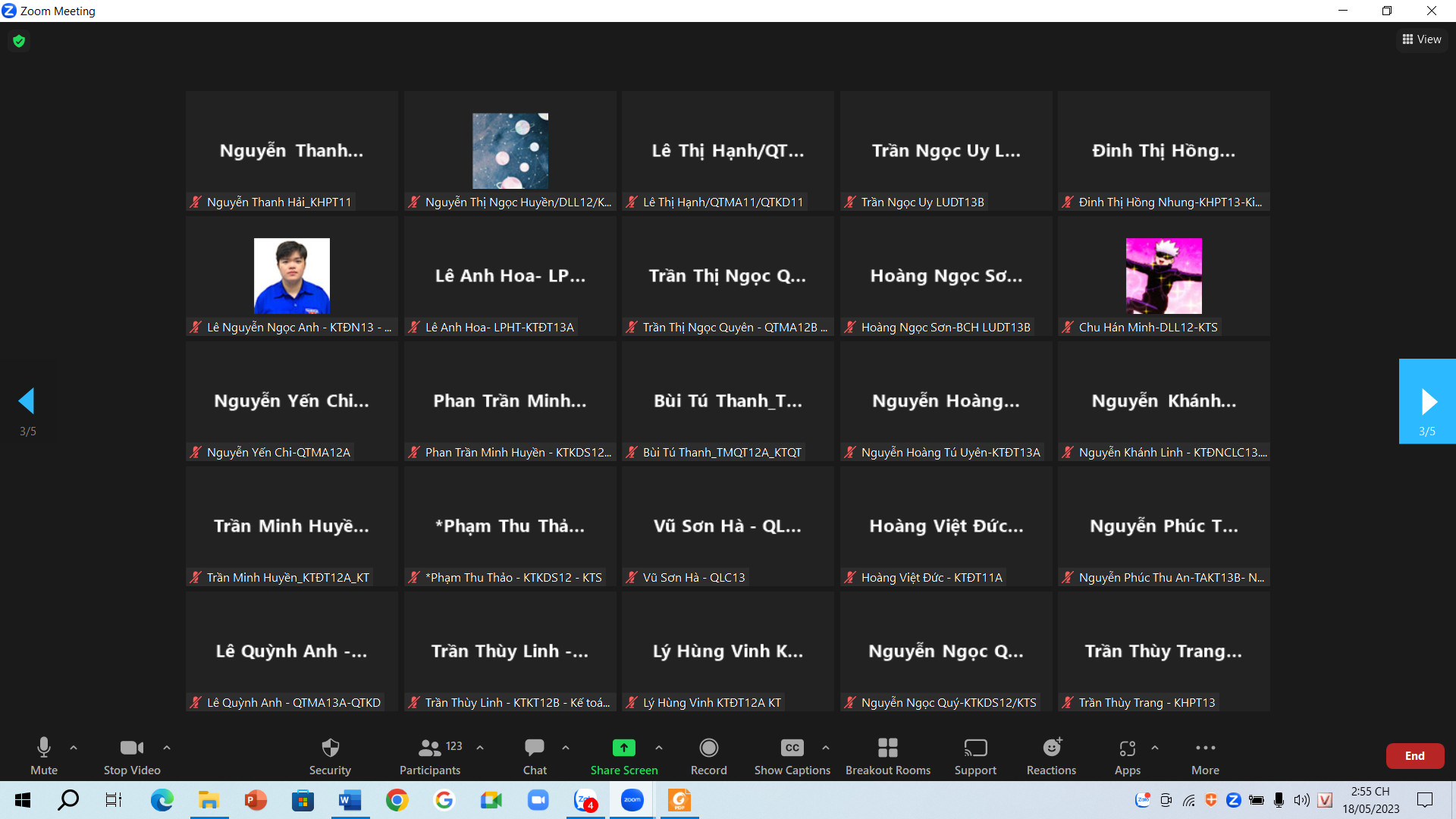This screenshot has height=819, width=1456.
Task: Open Breakout Rooms
Action: click(x=887, y=756)
